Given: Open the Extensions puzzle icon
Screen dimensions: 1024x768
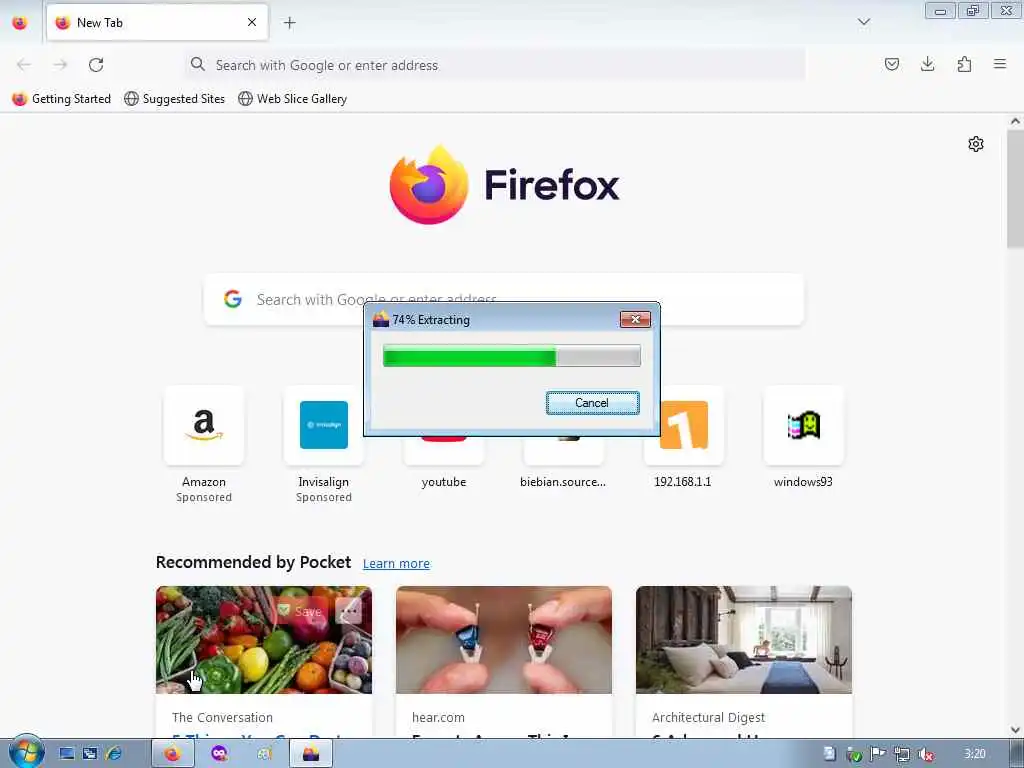Looking at the screenshot, I should [964, 64].
